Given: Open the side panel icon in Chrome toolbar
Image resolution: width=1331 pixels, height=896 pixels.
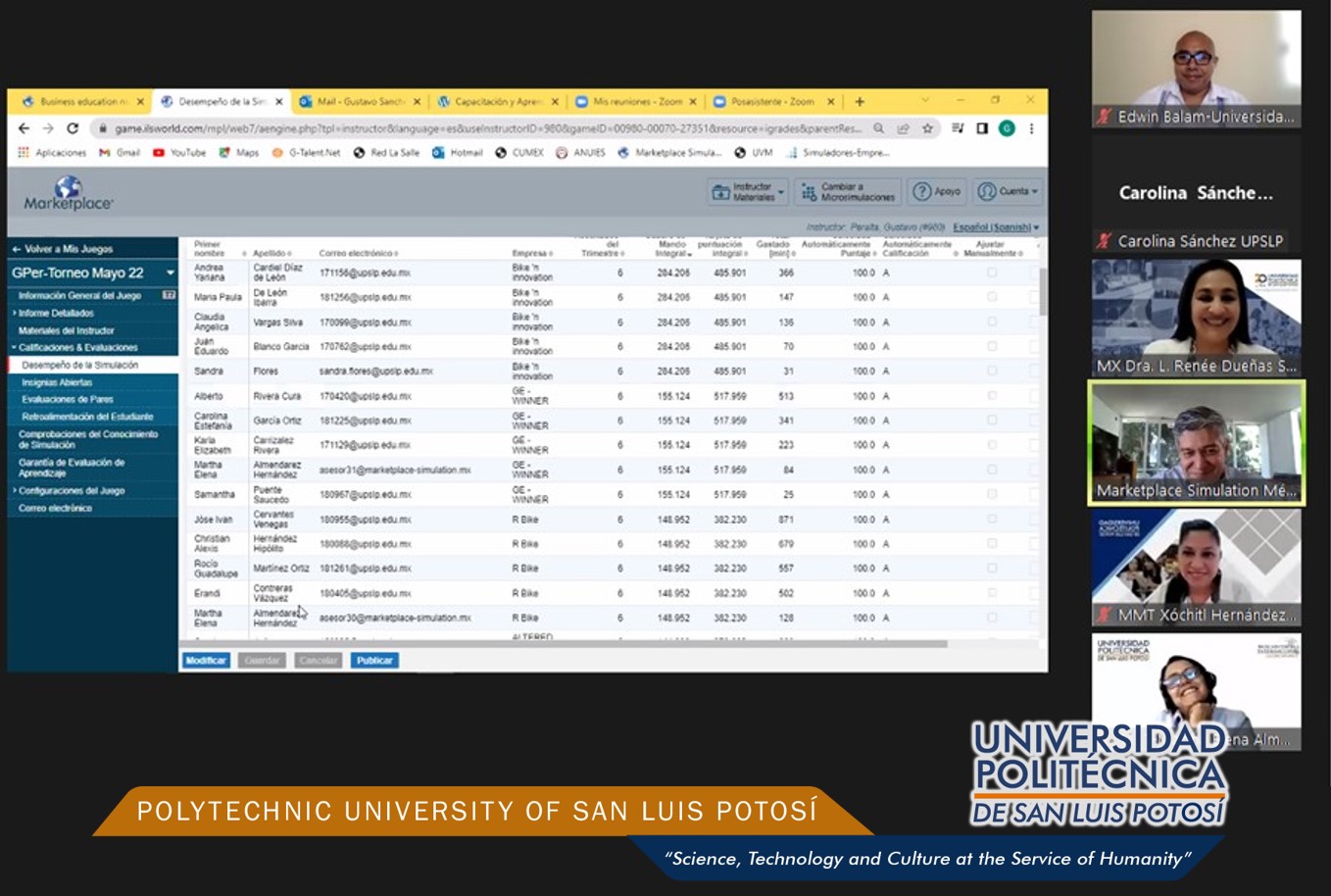Looking at the screenshot, I should 982,128.
